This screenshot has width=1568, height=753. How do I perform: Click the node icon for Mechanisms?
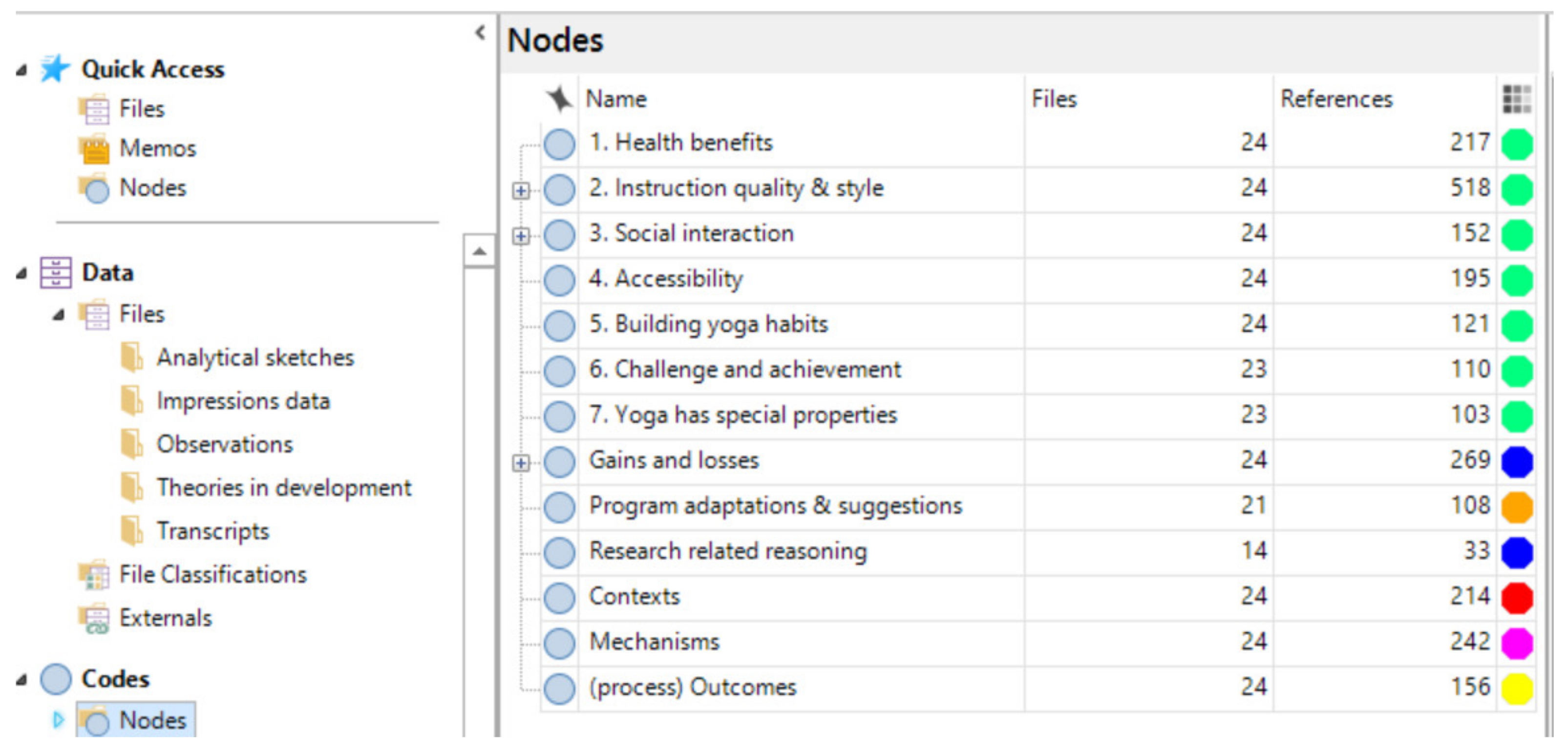coord(559,643)
